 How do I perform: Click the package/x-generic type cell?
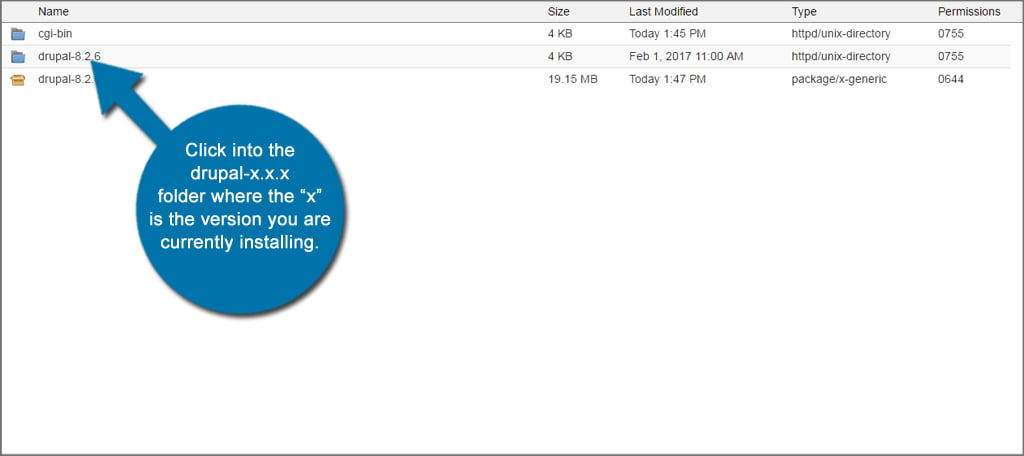click(x=839, y=80)
